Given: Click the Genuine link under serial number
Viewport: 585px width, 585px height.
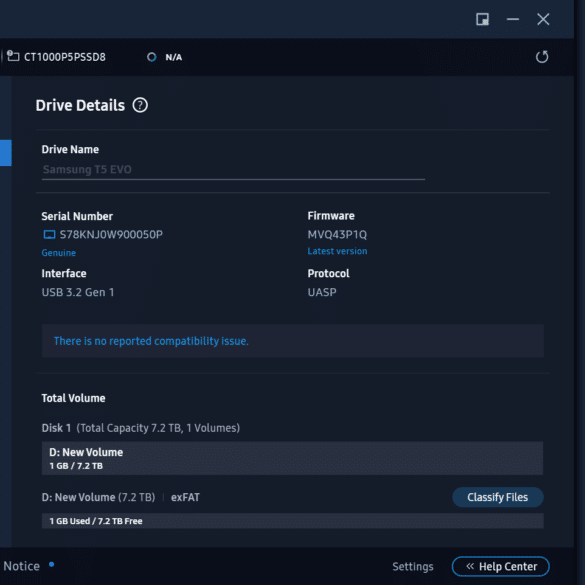Looking at the screenshot, I should [59, 253].
